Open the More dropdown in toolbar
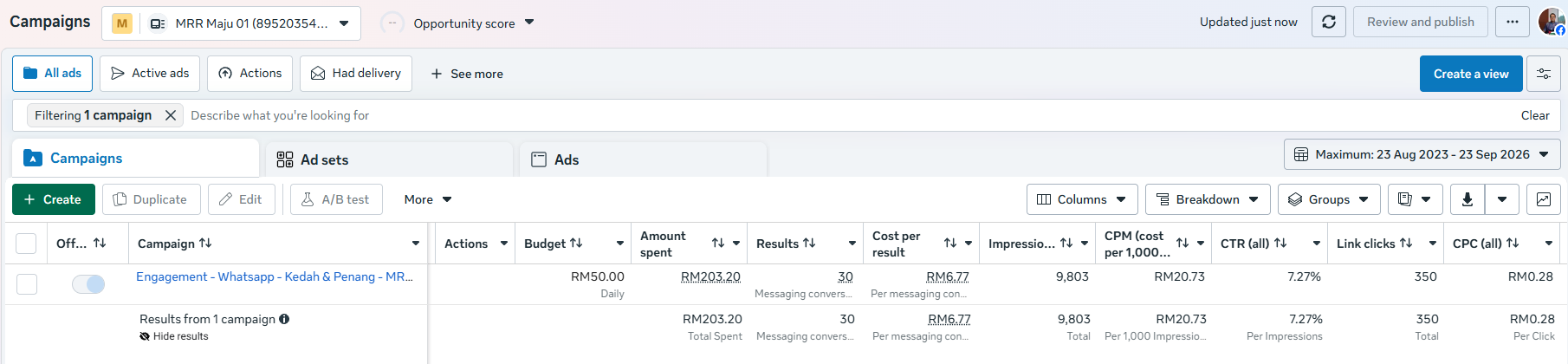 [428, 199]
